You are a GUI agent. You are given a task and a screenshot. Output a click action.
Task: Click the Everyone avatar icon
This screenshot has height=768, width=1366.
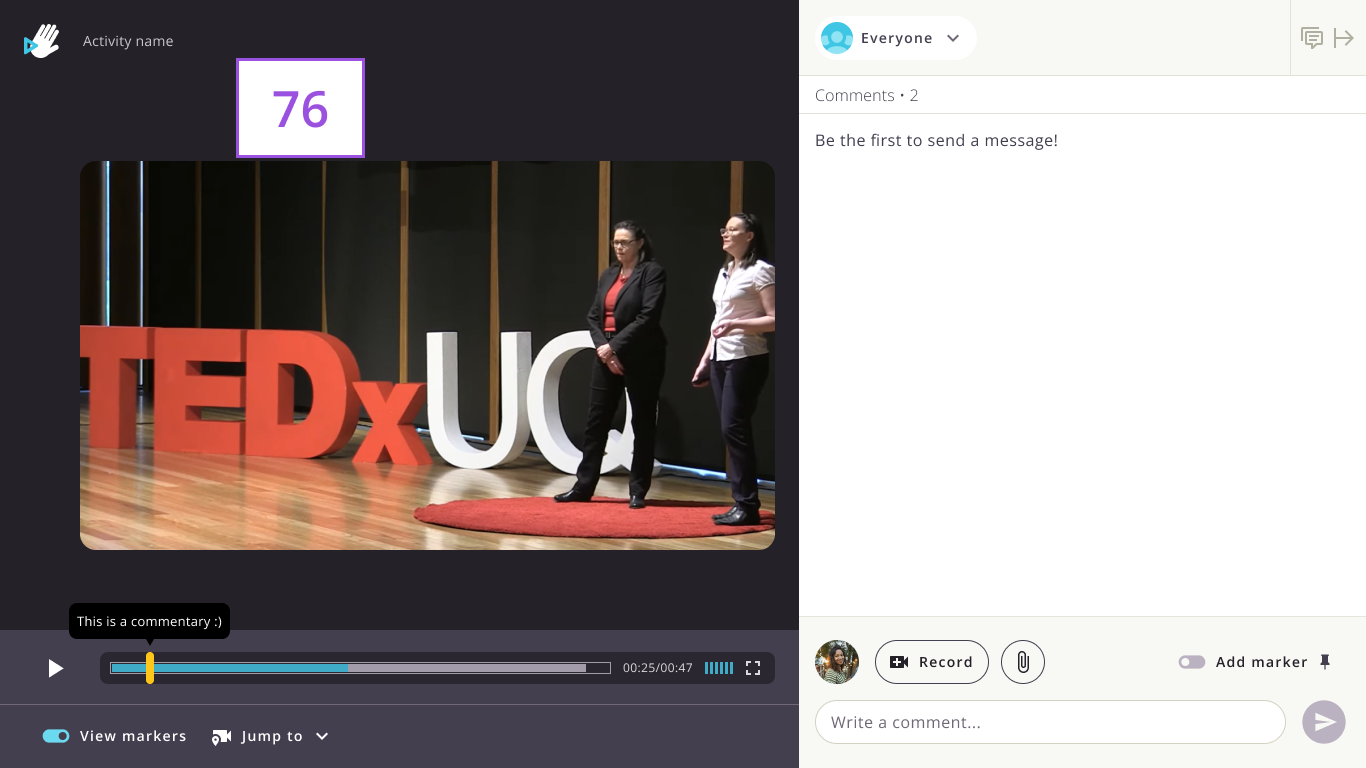point(837,38)
